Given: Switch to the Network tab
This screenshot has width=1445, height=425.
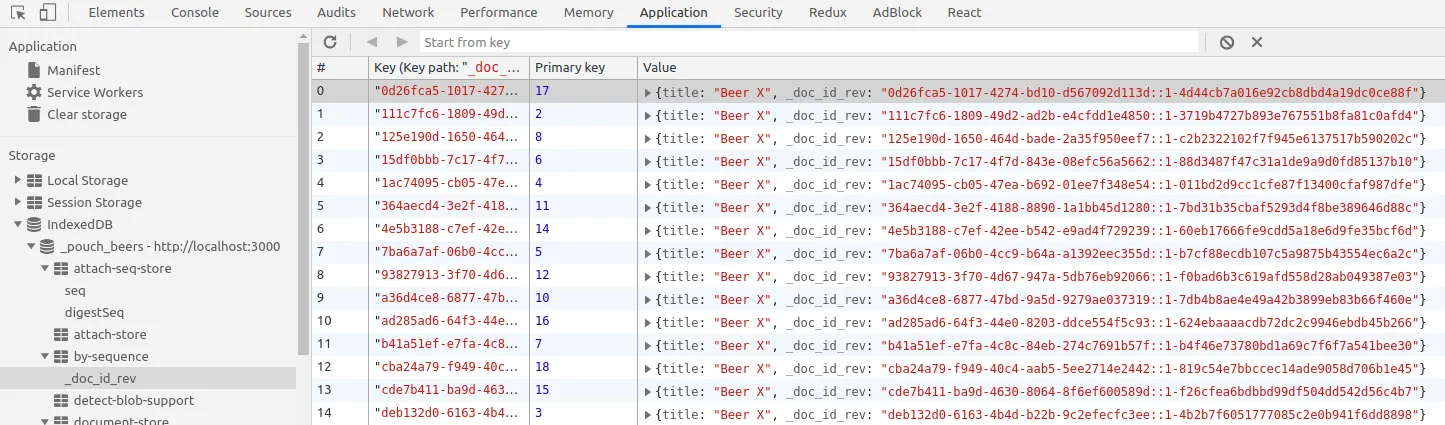Looking at the screenshot, I should click(x=407, y=13).
